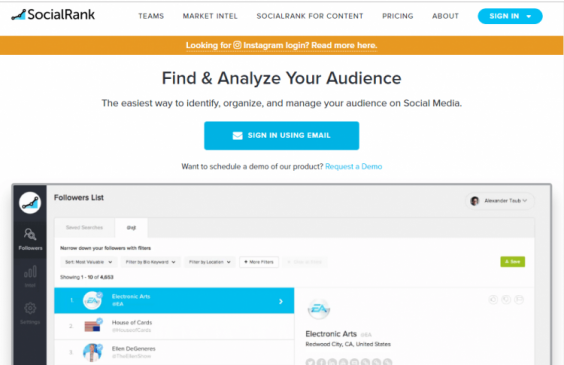
Task: Click the Electronic Arts profile name heading
Action: click(x=331, y=334)
